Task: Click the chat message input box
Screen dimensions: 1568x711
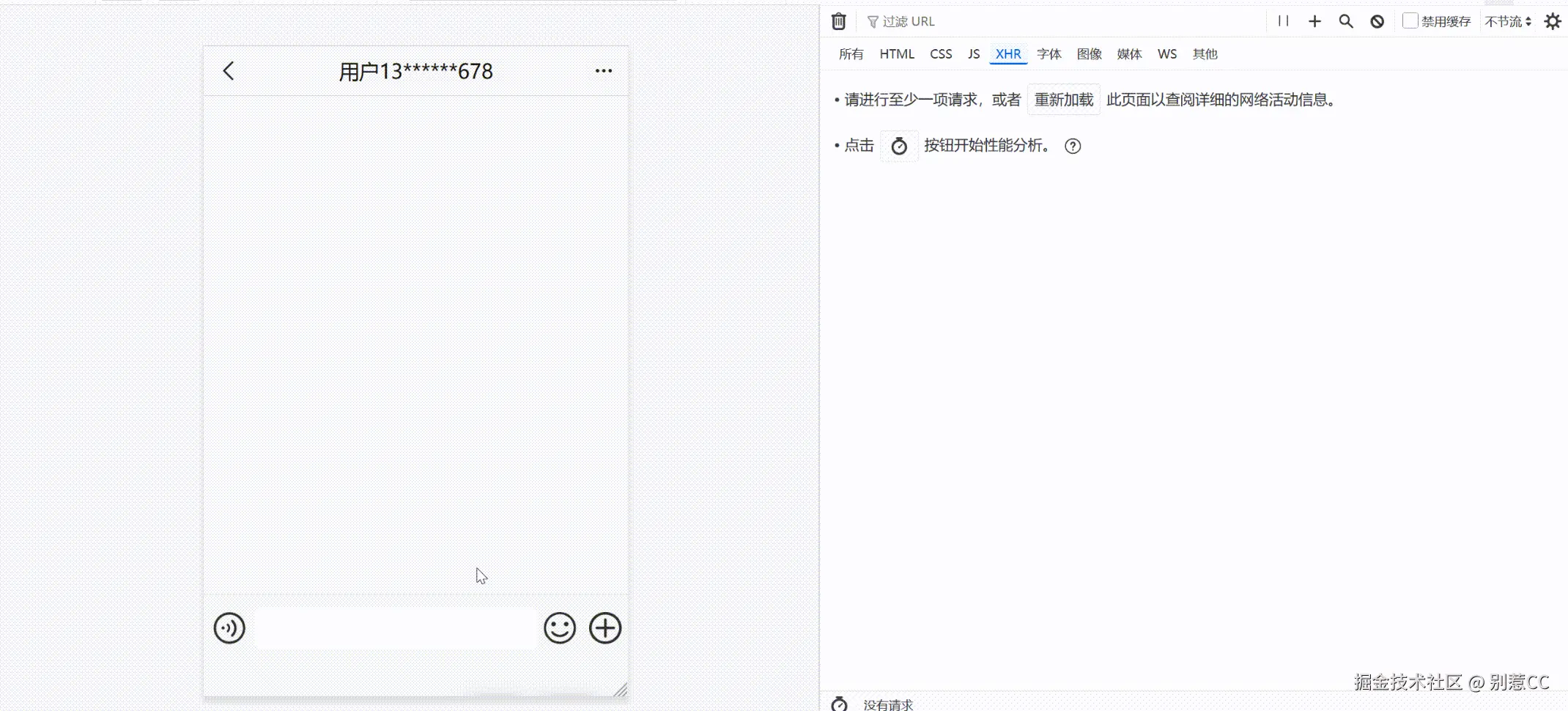Action: [x=396, y=627]
